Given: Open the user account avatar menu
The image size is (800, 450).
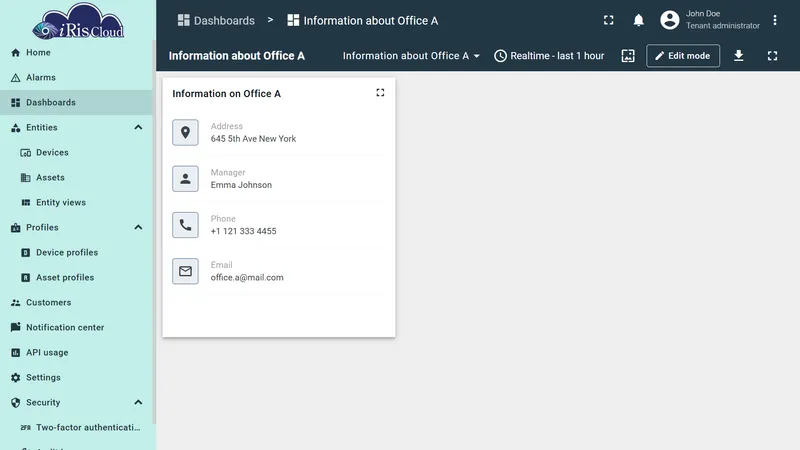Looking at the screenshot, I should pyautogui.click(x=669, y=20).
